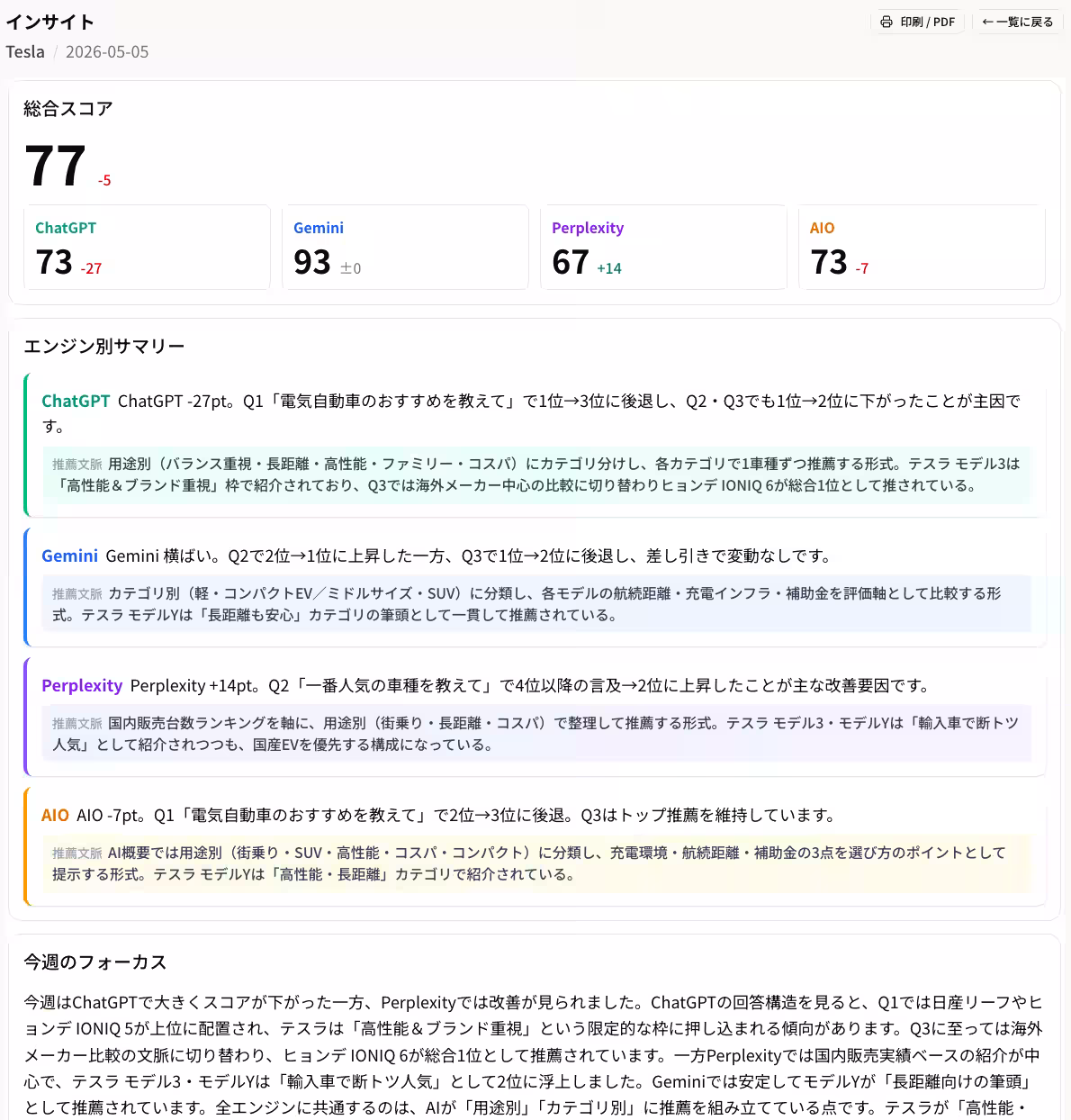Click purple Perplexity label in engine summary

coord(82,685)
